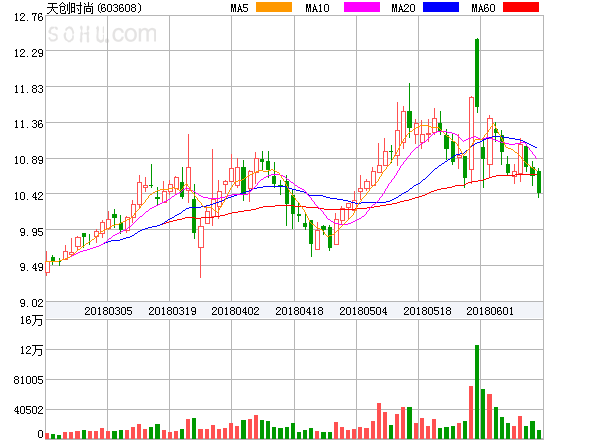The image size is (600, 440).
Task: Click the tallest green volume bar
Action: click(477, 392)
